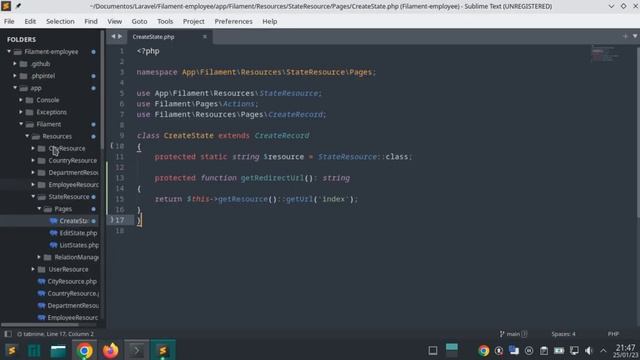
Task: Open the terminal from taskbar
Action: click(137, 350)
